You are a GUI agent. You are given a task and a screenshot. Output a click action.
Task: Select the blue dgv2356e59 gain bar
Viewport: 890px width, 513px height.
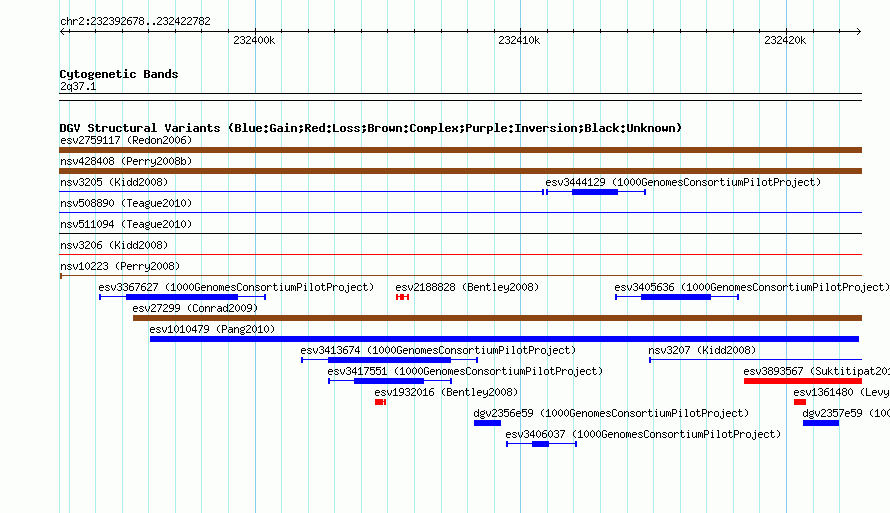tap(488, 423)
